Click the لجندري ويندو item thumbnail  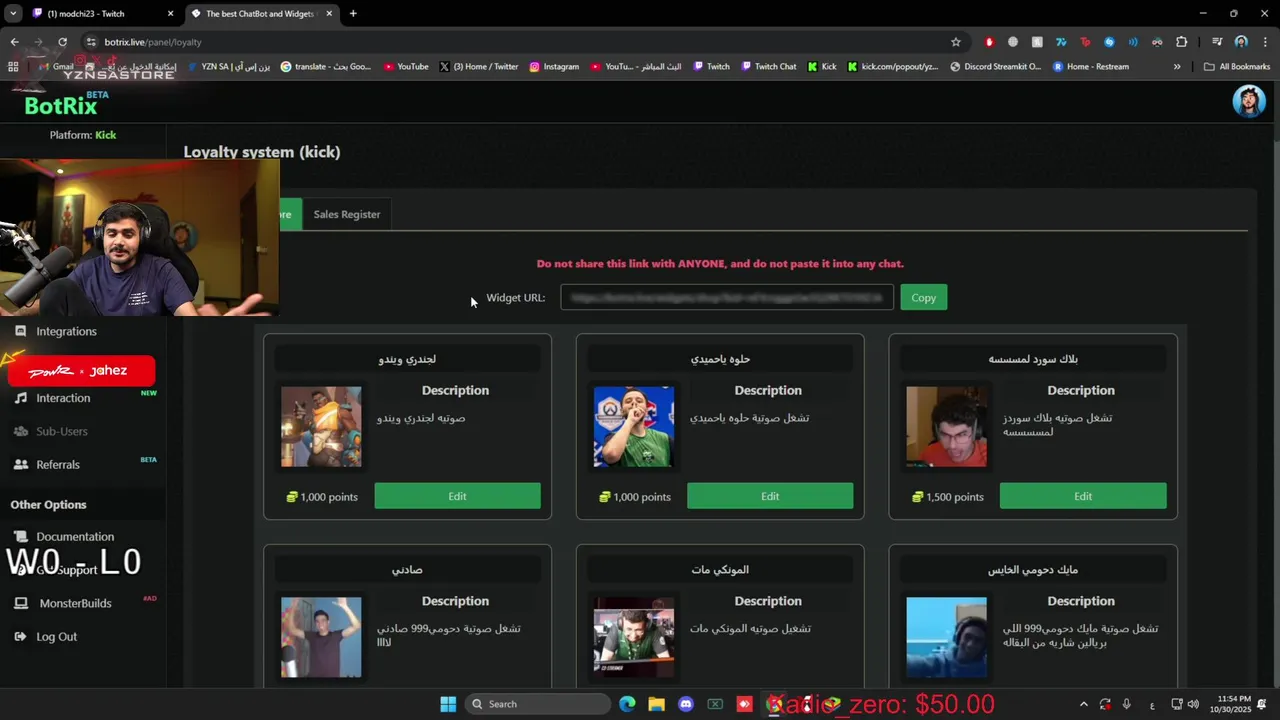click(321, 427)
